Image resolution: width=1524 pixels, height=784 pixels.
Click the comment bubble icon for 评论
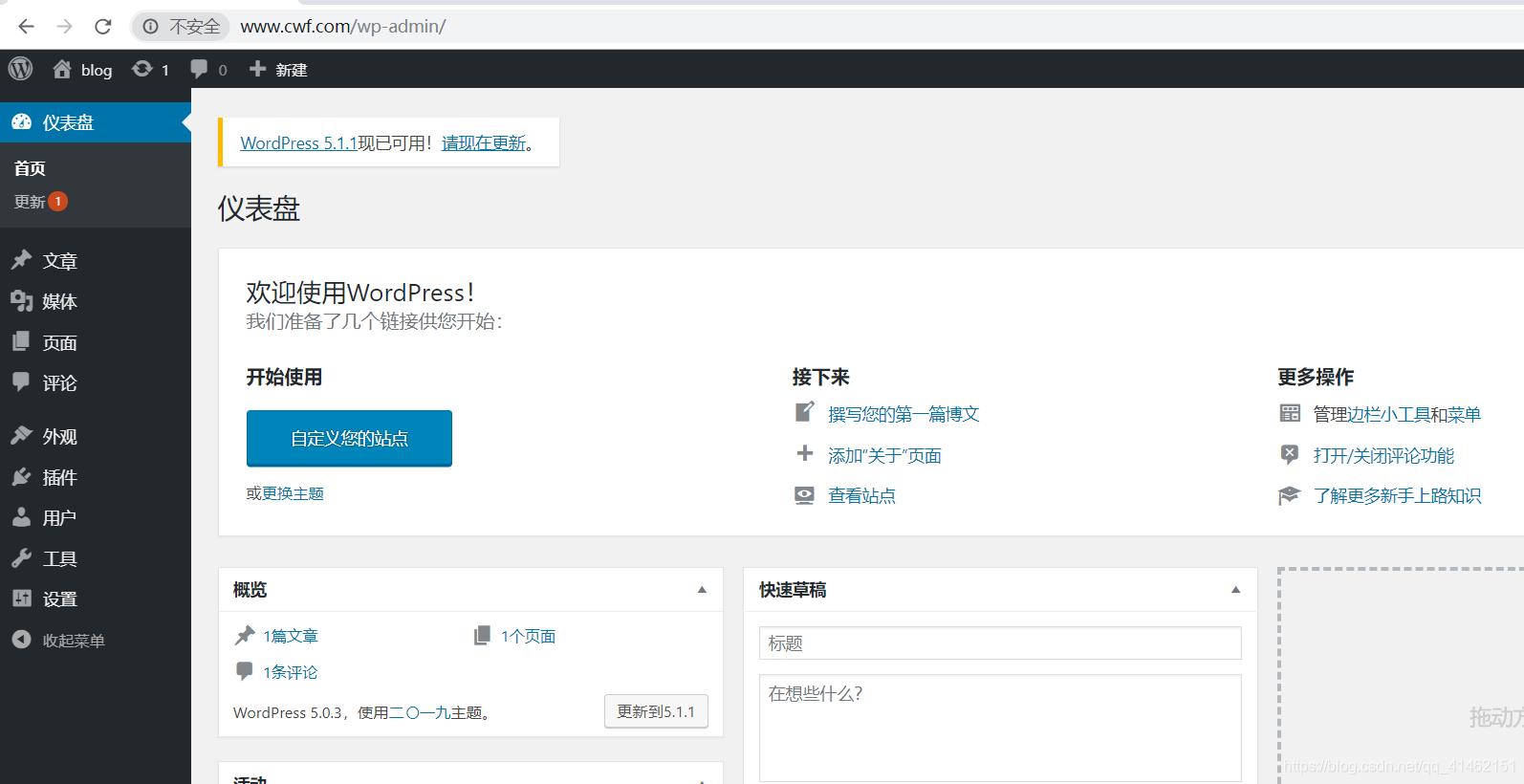22,381
